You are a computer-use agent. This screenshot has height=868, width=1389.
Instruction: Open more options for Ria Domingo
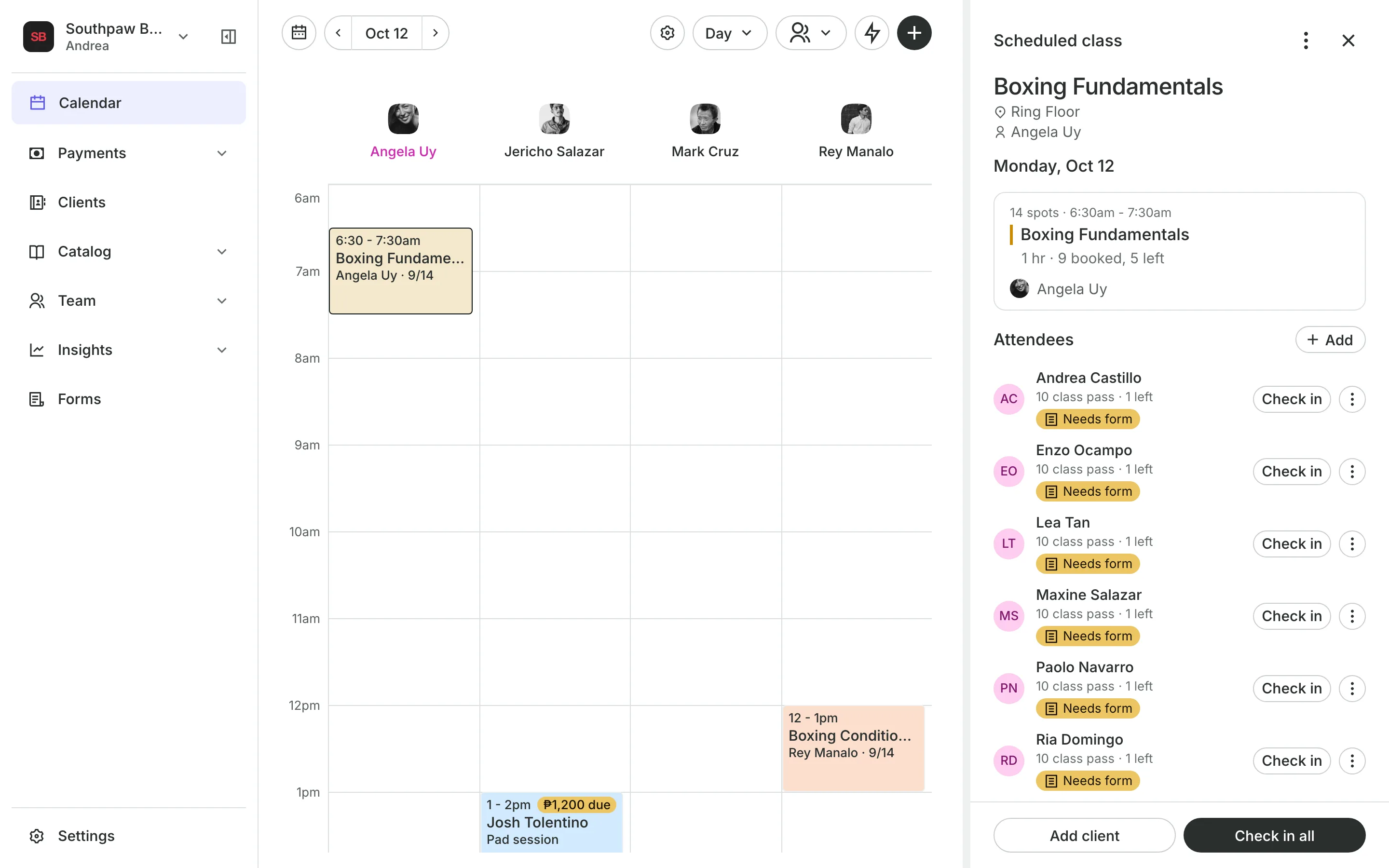tap(1352, 760)
